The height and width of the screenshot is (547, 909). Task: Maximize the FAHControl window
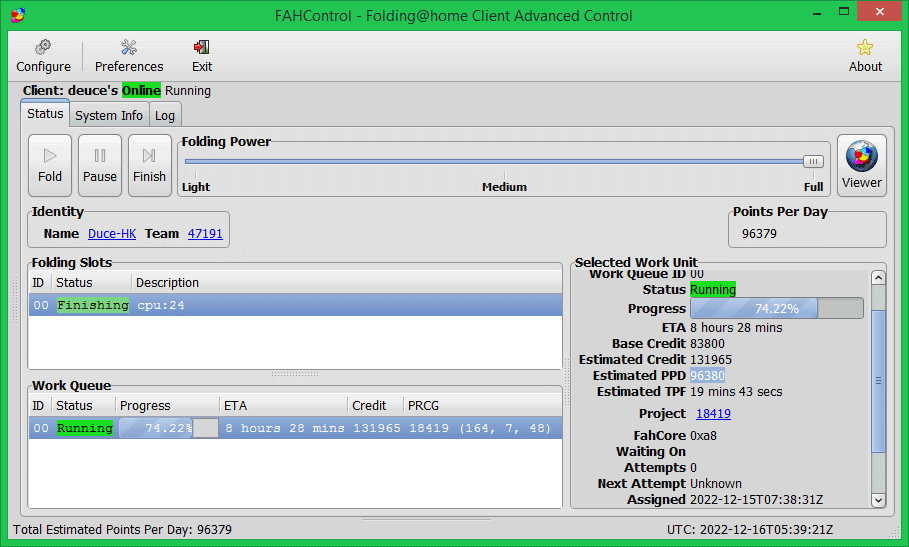(x=843, y=12)
